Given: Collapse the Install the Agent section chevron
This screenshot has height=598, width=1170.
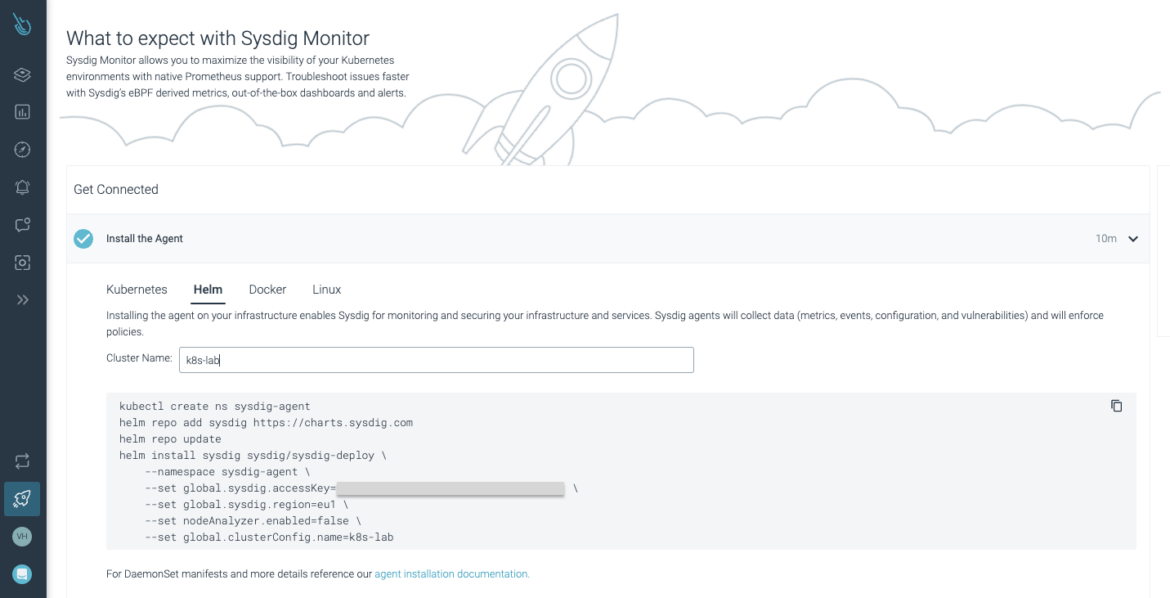Looking at the screenshot, I should [1133, 239].
